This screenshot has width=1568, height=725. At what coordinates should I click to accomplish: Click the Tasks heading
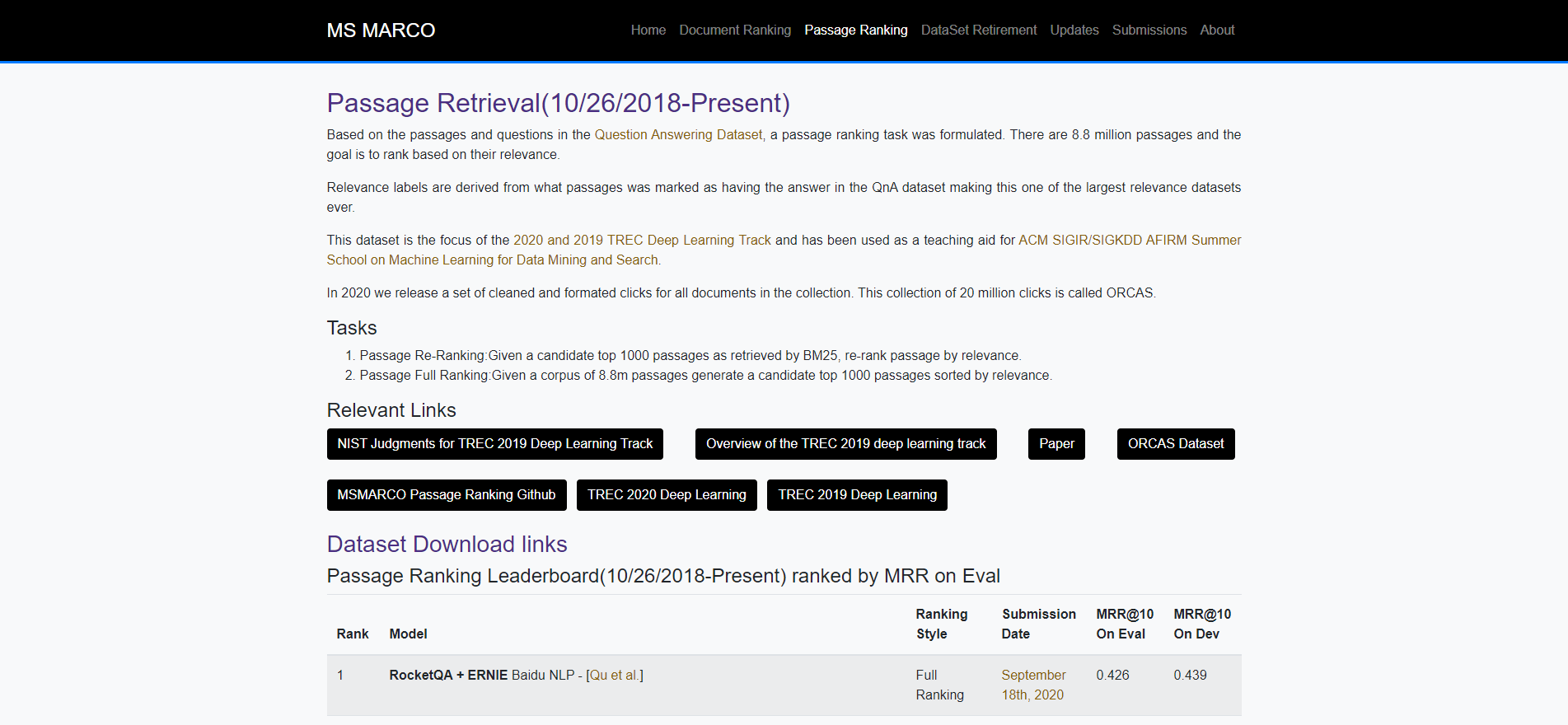click(352, 328)
